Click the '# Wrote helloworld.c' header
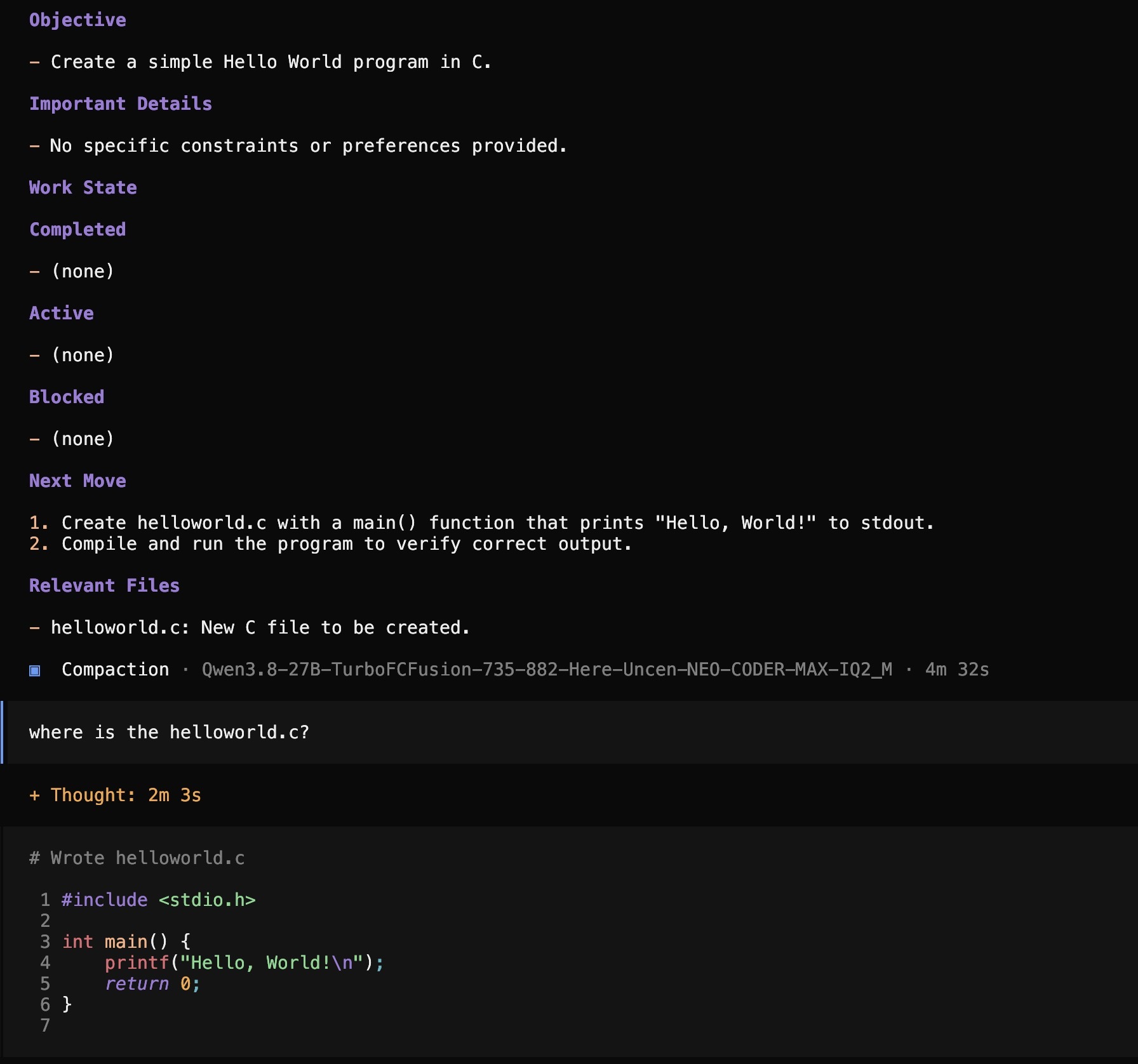 [137, 858]
